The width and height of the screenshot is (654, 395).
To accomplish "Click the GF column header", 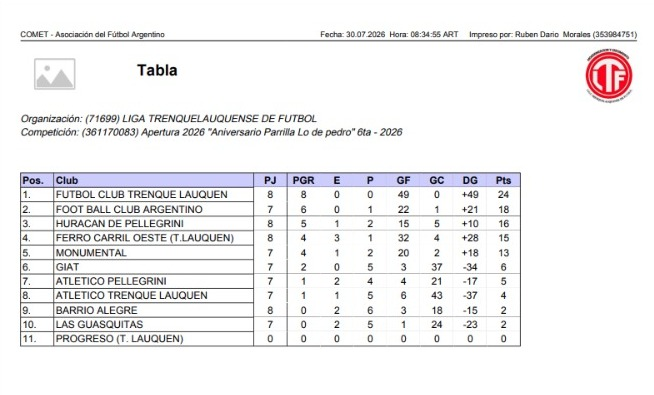I will (x=403, y=181).
